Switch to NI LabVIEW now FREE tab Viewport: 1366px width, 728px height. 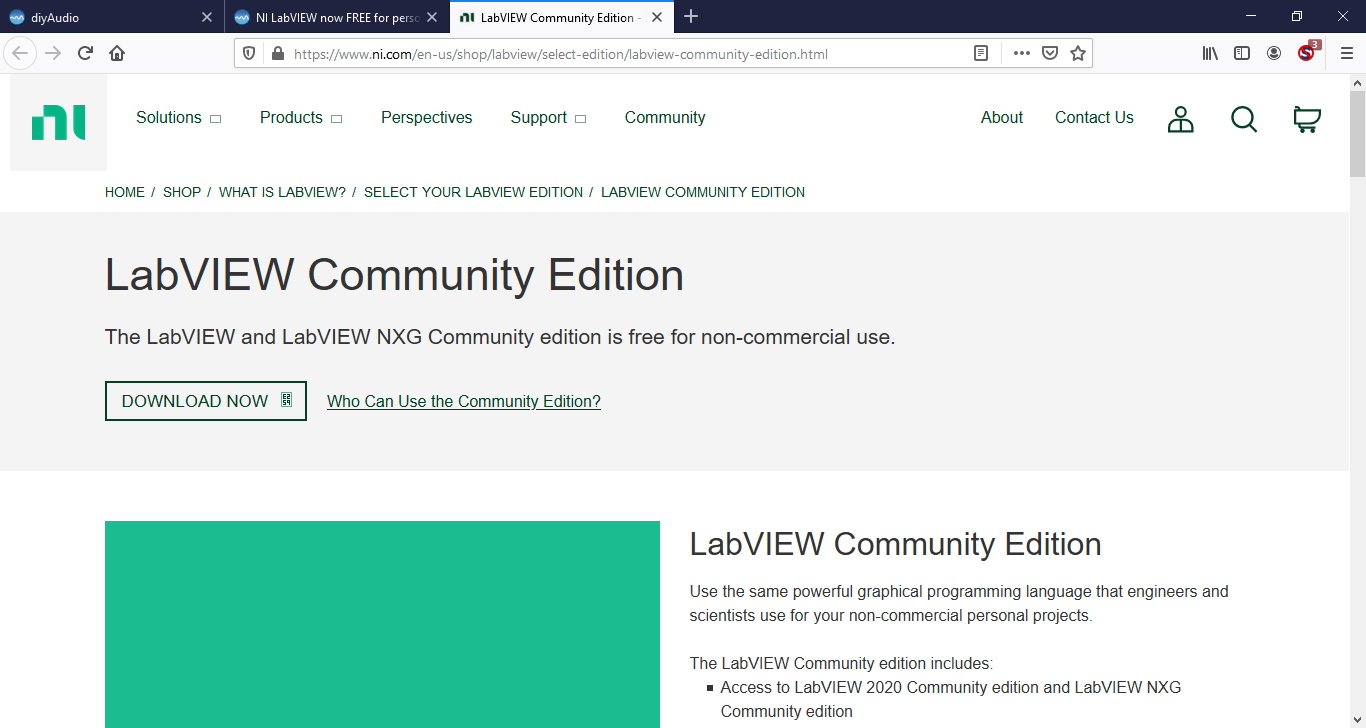click(x=337, y=17)
